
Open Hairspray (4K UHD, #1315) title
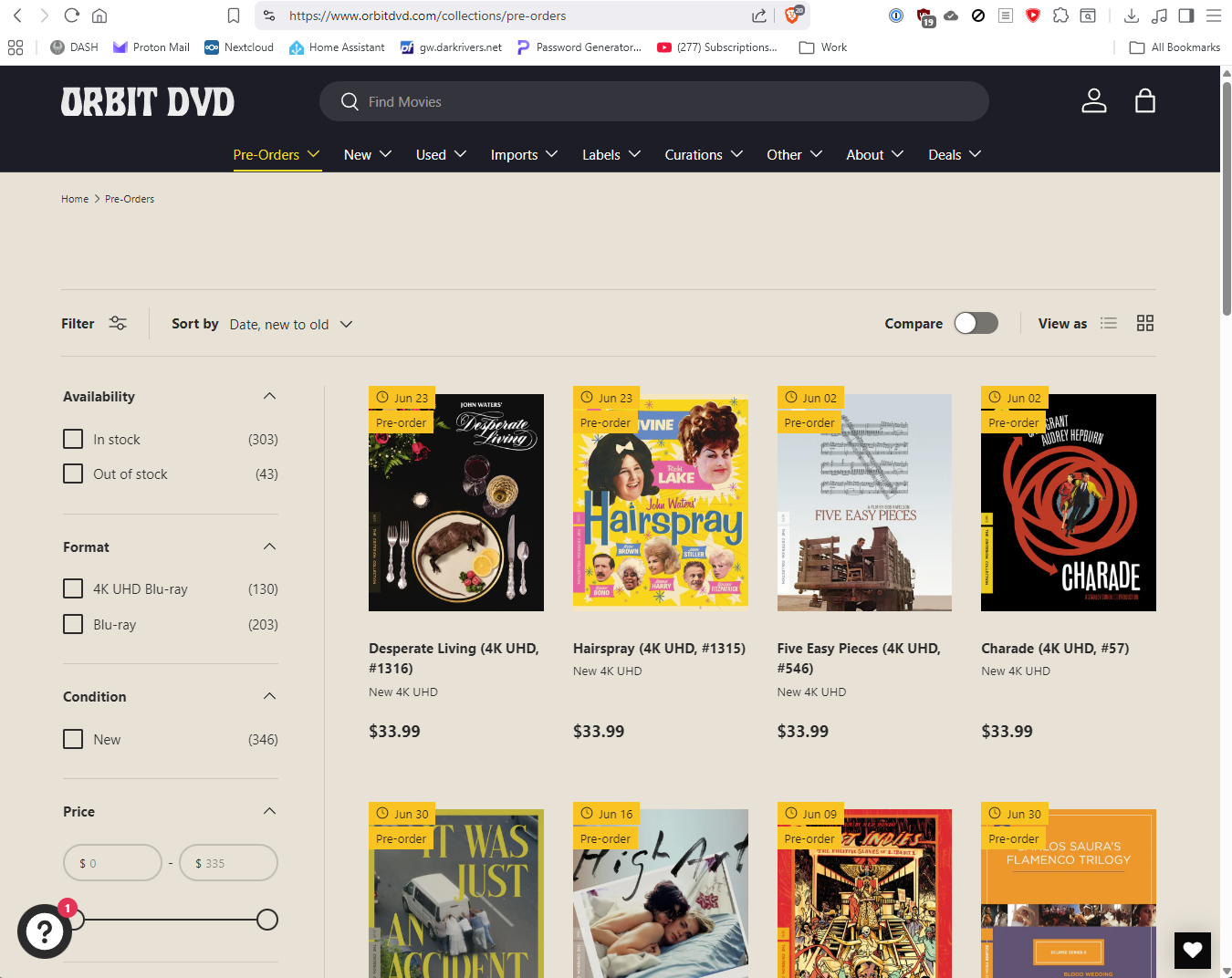pyautogui.click(x=659, y=648)
